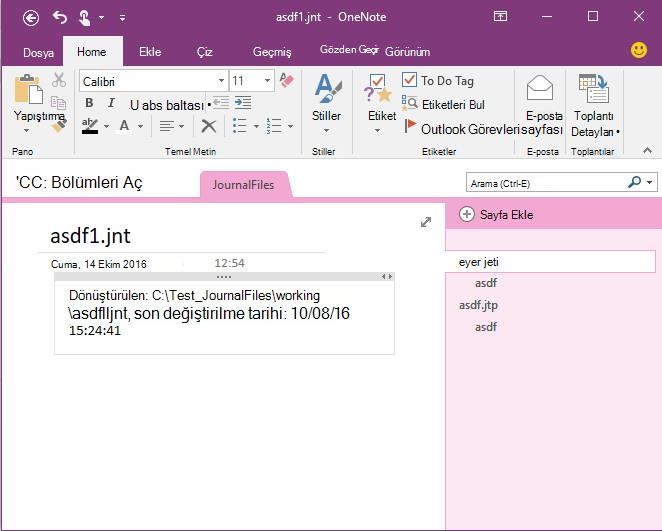Viewport: 662px width, 531px height.
Task: Click Outlook Görevleri flag button
Action: 461,129
